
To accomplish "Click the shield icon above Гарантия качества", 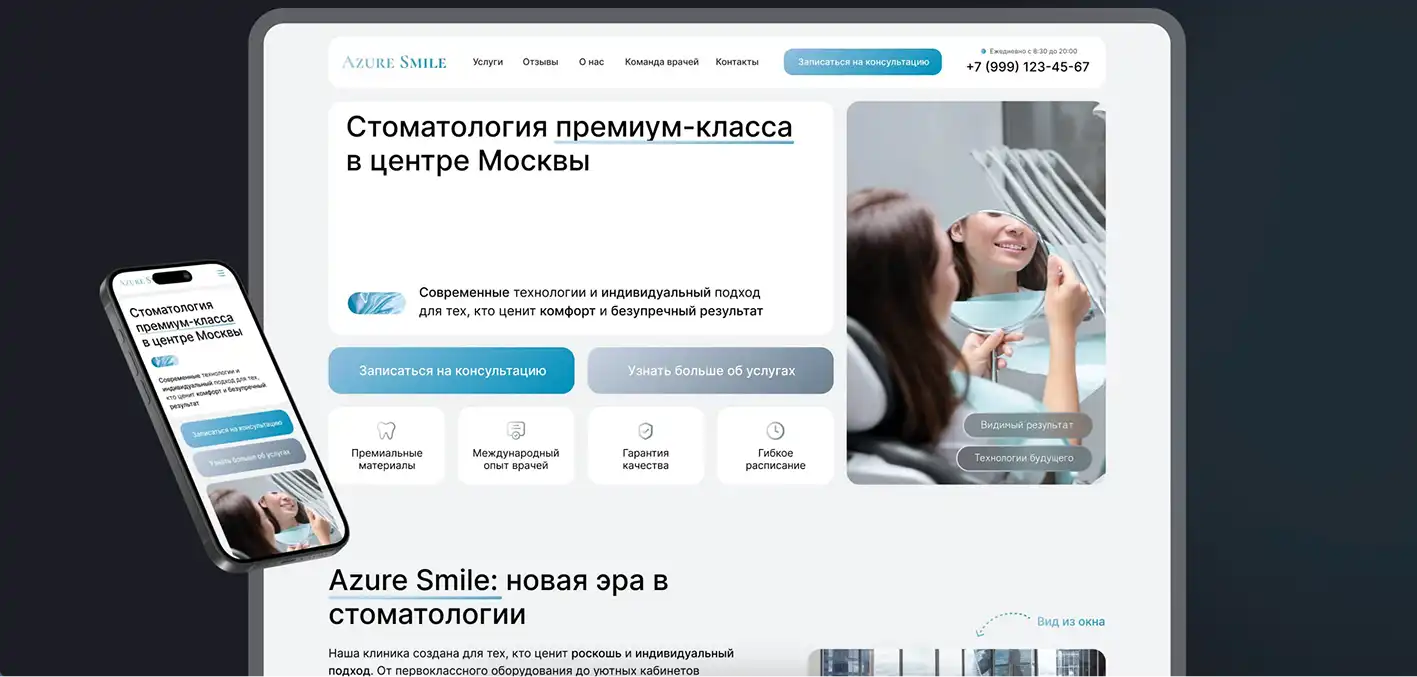I will click(x=646, y=431).
